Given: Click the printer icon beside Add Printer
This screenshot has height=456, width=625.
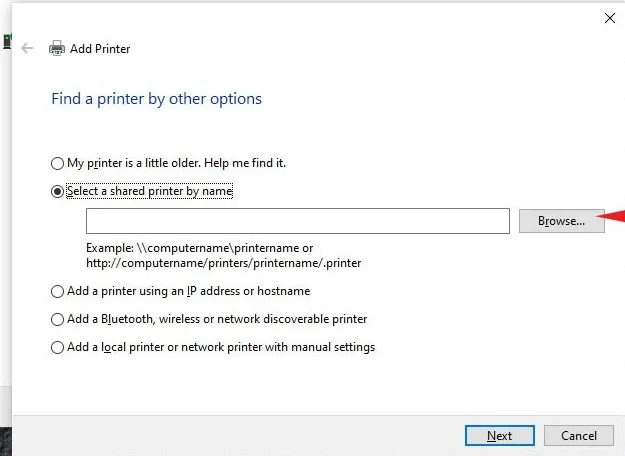Looking at the screenshot, I should (57, 48).
